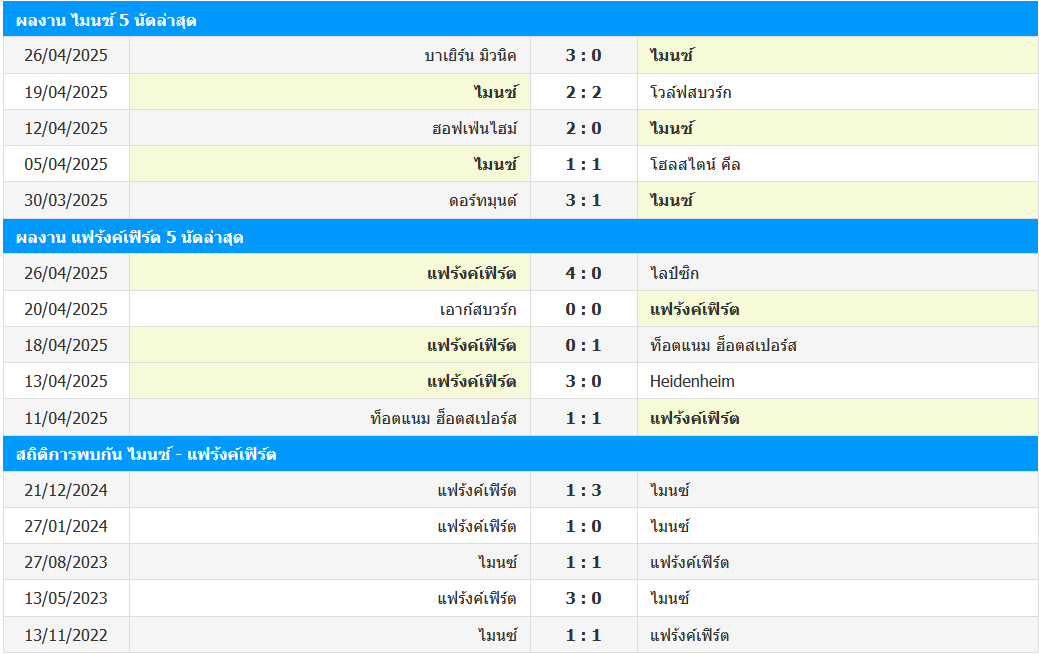
Task: Click the date 30/03/2025
Action: (66, 200)
